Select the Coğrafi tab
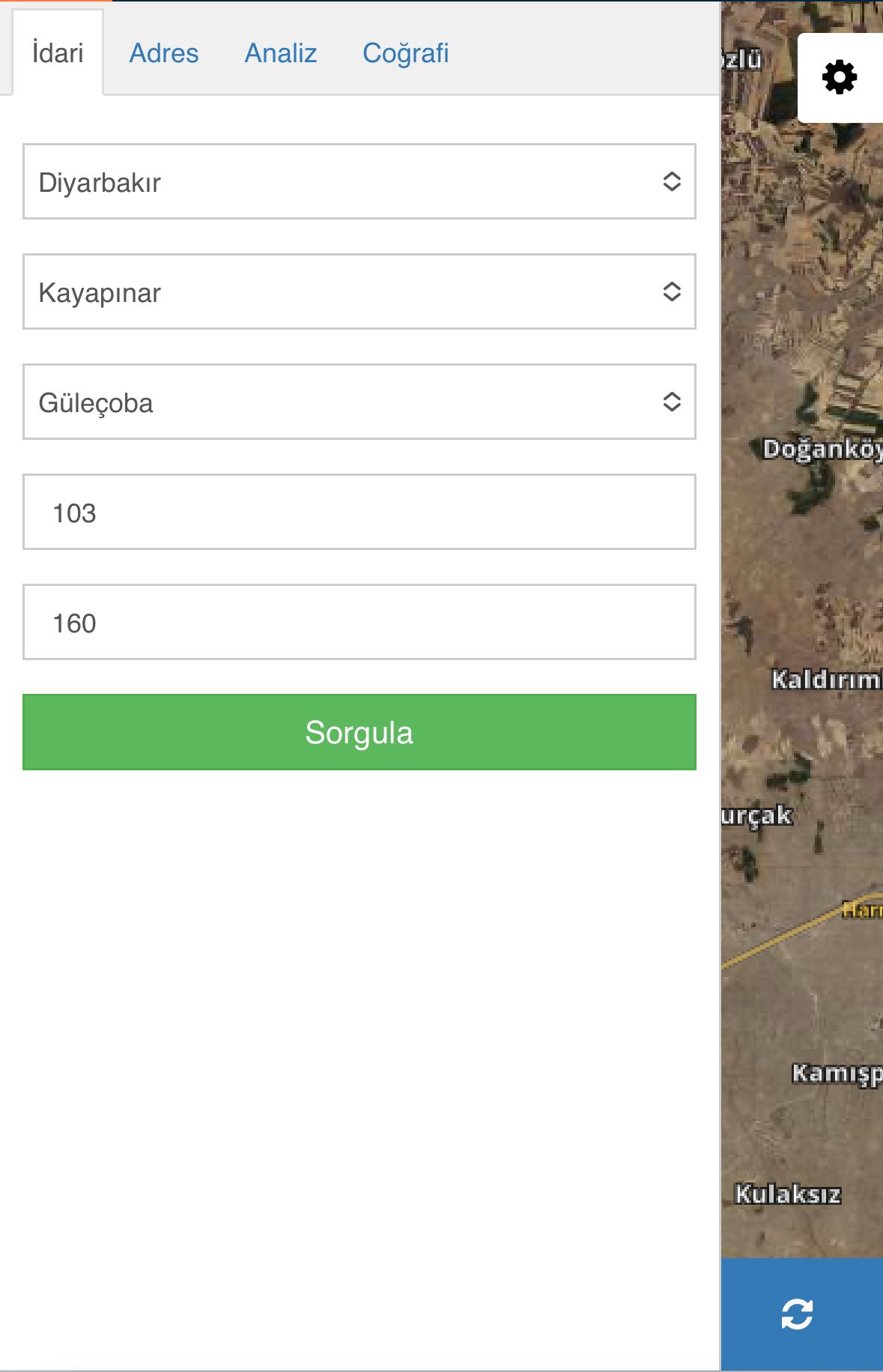Image resolution: width=883 pixels, height=1372 pixels. (x=406, y=53)
